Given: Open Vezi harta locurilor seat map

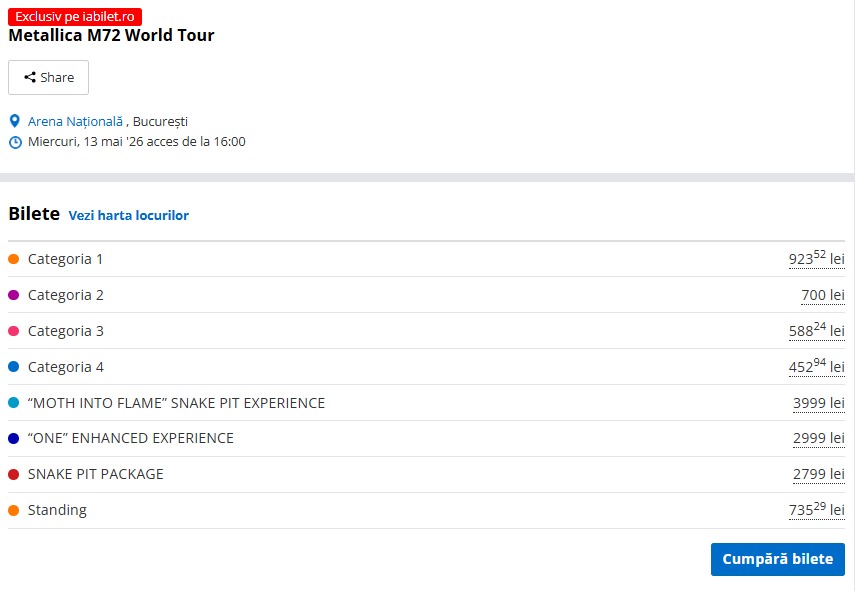Looking at the screenshot, I should click(x=128, y=215).
